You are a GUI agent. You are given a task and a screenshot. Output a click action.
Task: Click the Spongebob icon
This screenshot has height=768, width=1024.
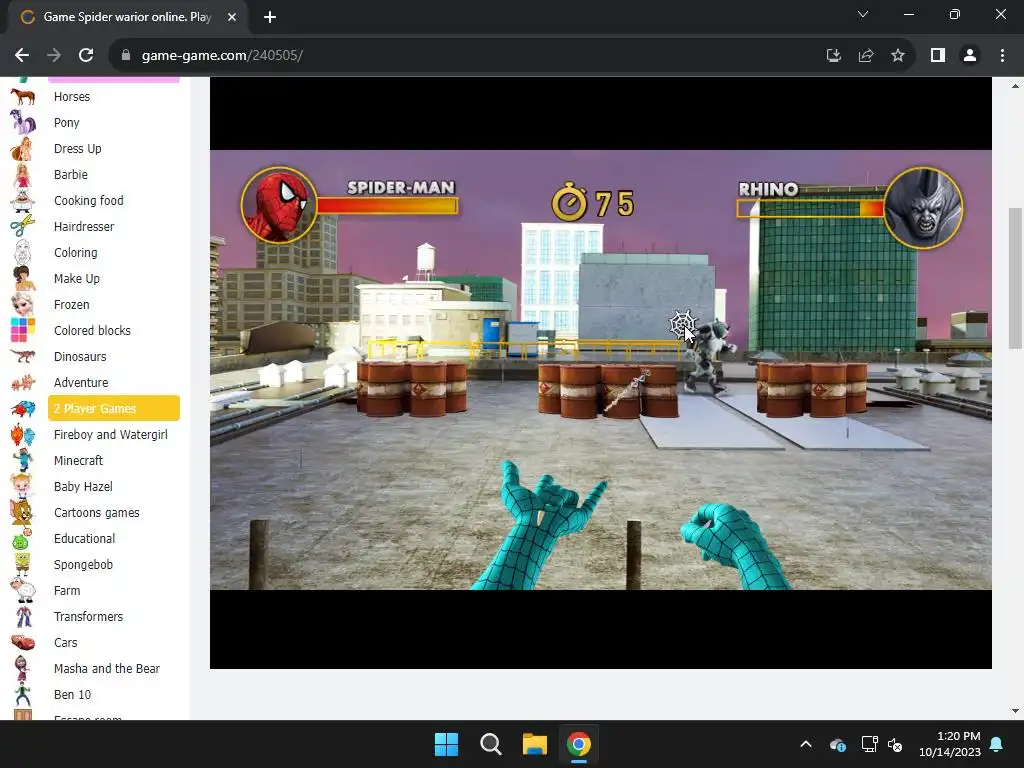click(x=22, y=565)
